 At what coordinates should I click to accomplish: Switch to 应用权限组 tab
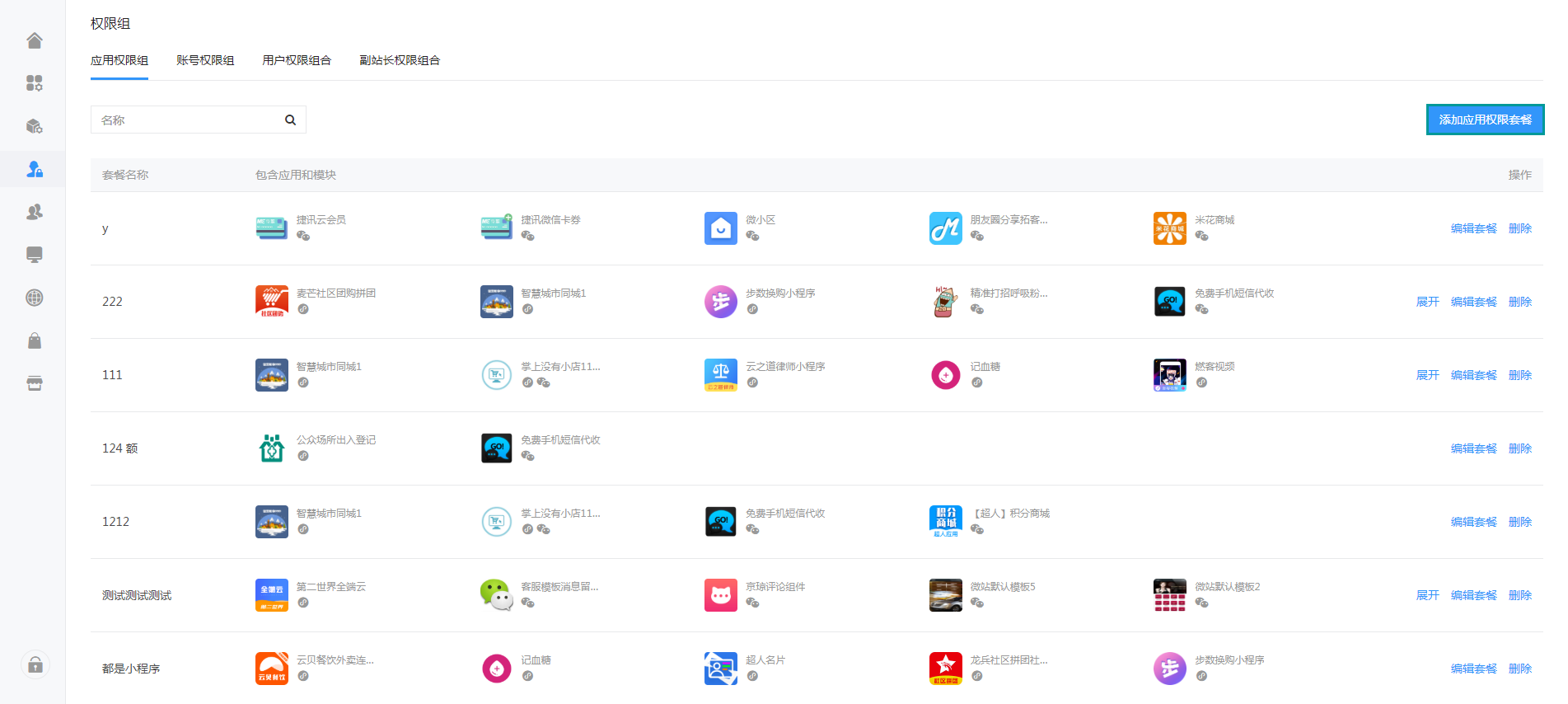pyautogui.click(x=119, y=60)
